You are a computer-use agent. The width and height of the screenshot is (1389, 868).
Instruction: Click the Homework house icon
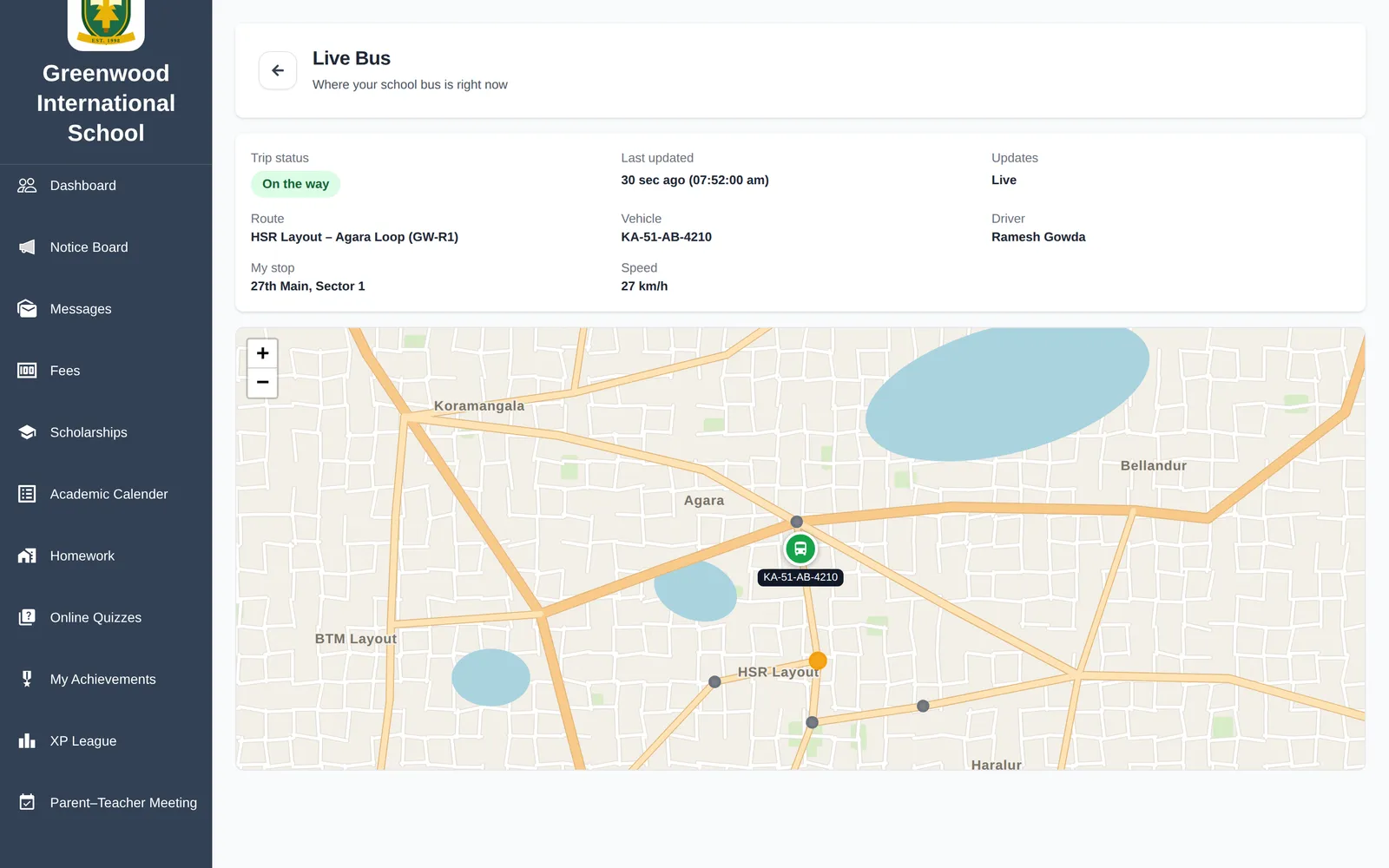(27, 556)
